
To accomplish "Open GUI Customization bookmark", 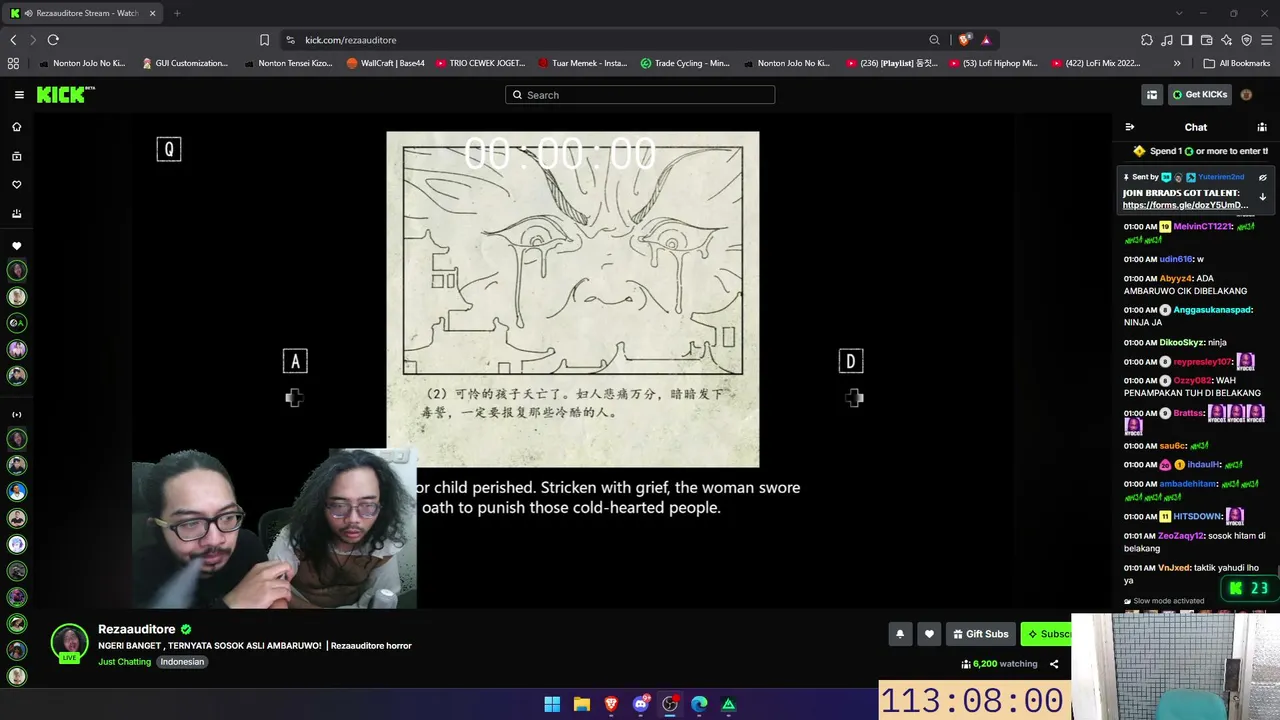I will pyautogui.click(x=185, y=63).
